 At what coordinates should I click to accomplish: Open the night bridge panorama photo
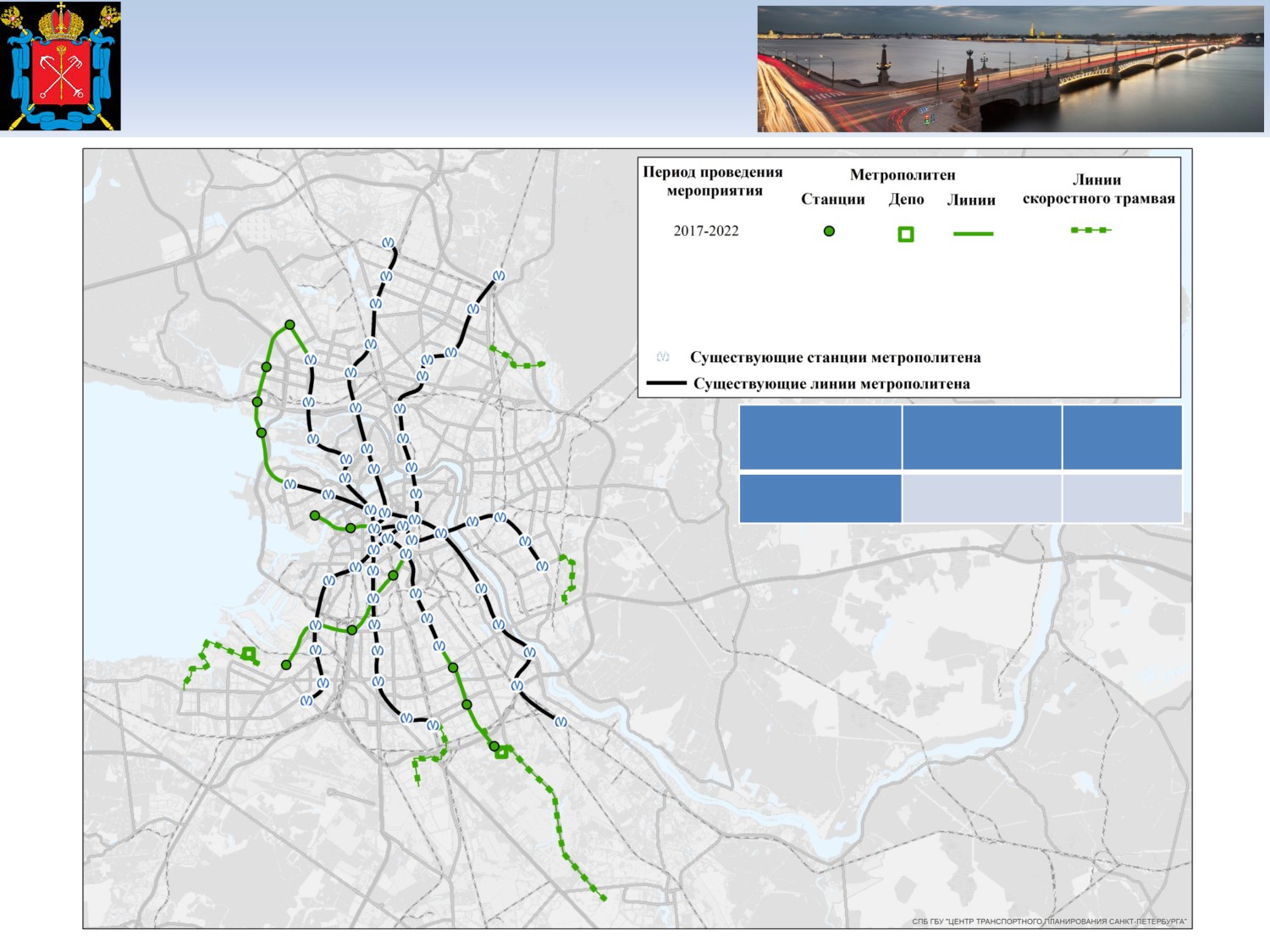[x=1010, y=69]
